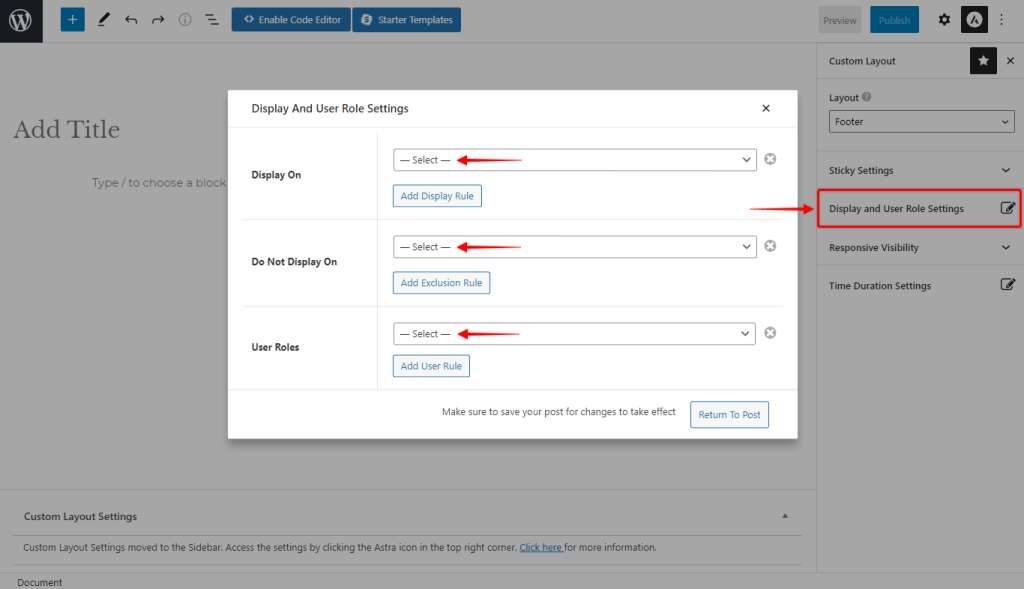Clear the User Roles selection with the X circle
The image size is (1024, 589).
tap(770, 332)
